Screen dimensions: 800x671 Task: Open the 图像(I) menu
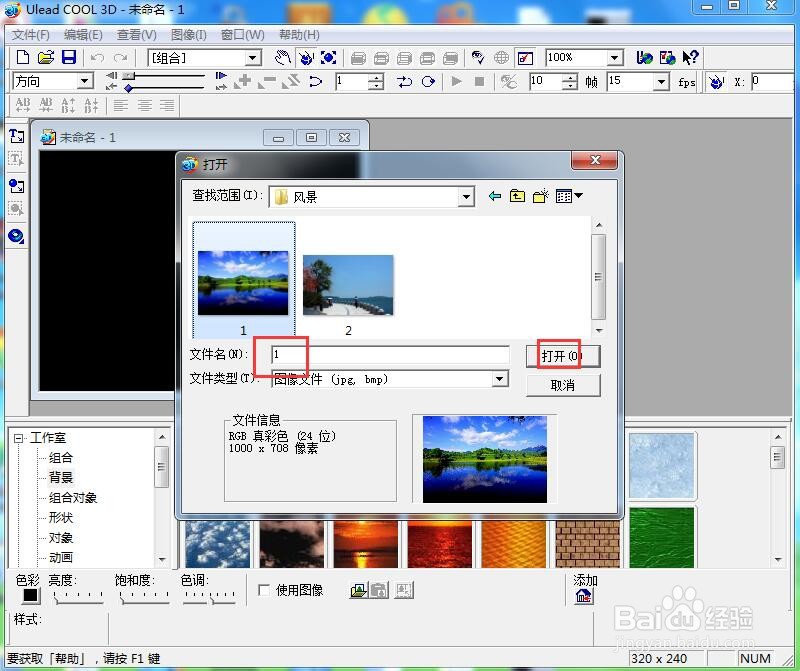pos(189,35)
